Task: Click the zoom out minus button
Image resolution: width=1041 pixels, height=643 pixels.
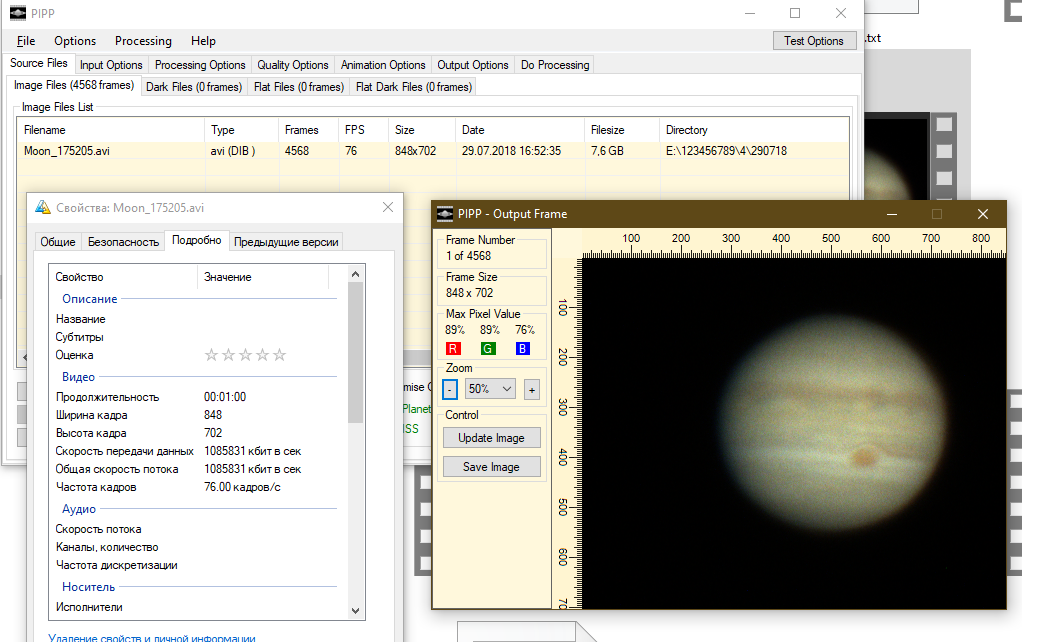Action: tap(450, 389)
